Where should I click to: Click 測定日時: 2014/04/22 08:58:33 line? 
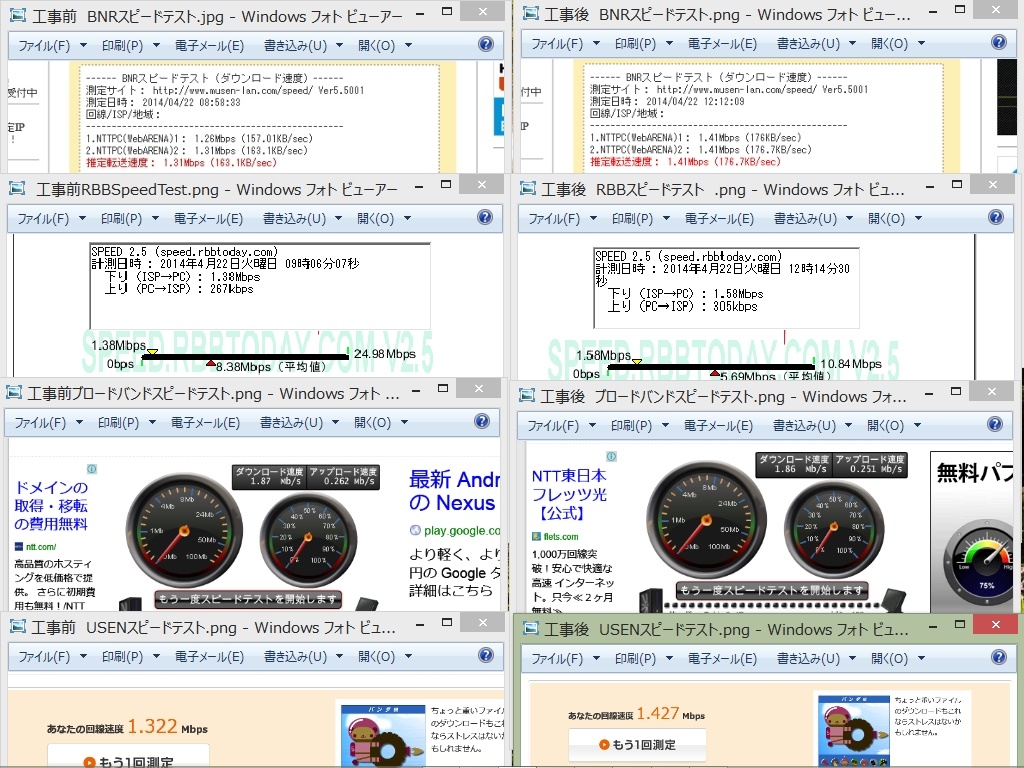[x=163, y=103]
